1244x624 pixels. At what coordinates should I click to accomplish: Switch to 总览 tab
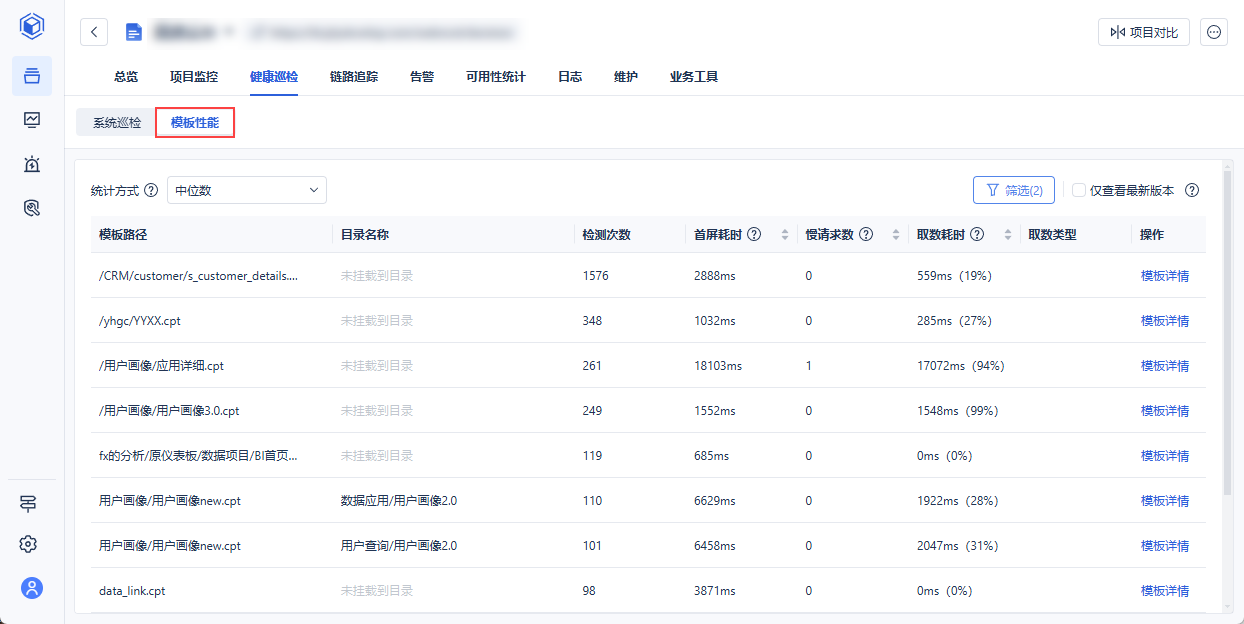(x=126, y=77)
